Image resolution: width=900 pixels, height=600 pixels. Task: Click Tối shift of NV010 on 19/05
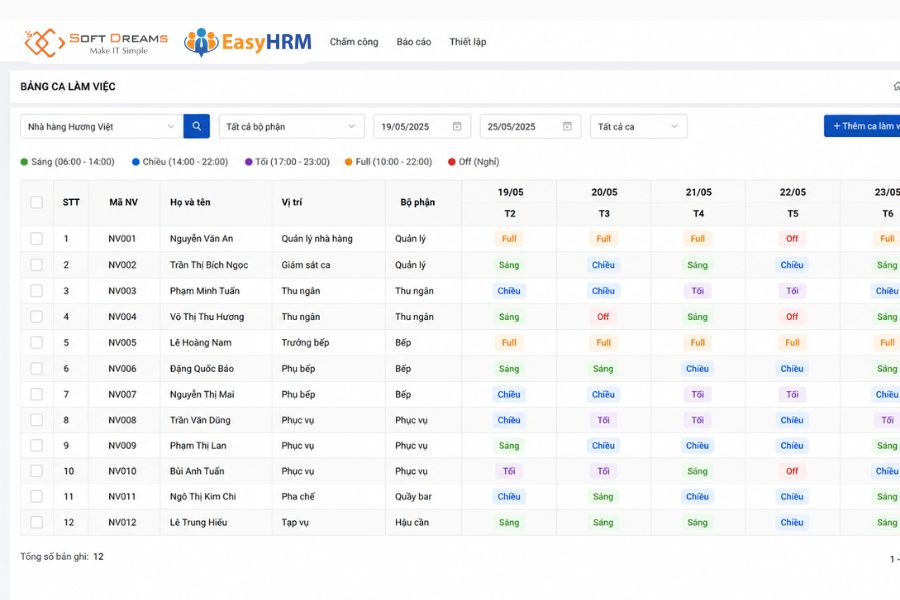(x=509, y=471)
